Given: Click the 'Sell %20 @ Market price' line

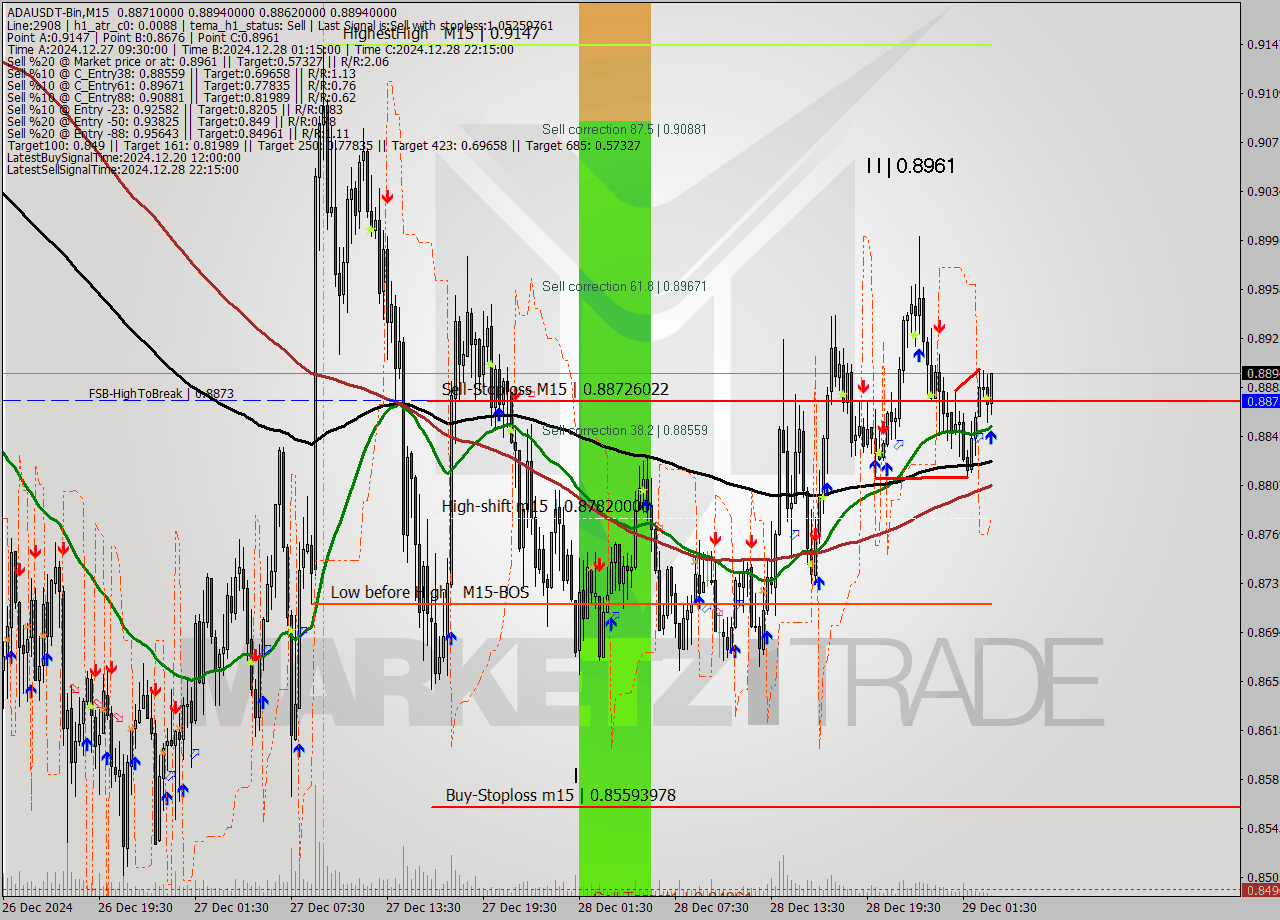Looking at the screenshot, I should click(x=197, y=61).
